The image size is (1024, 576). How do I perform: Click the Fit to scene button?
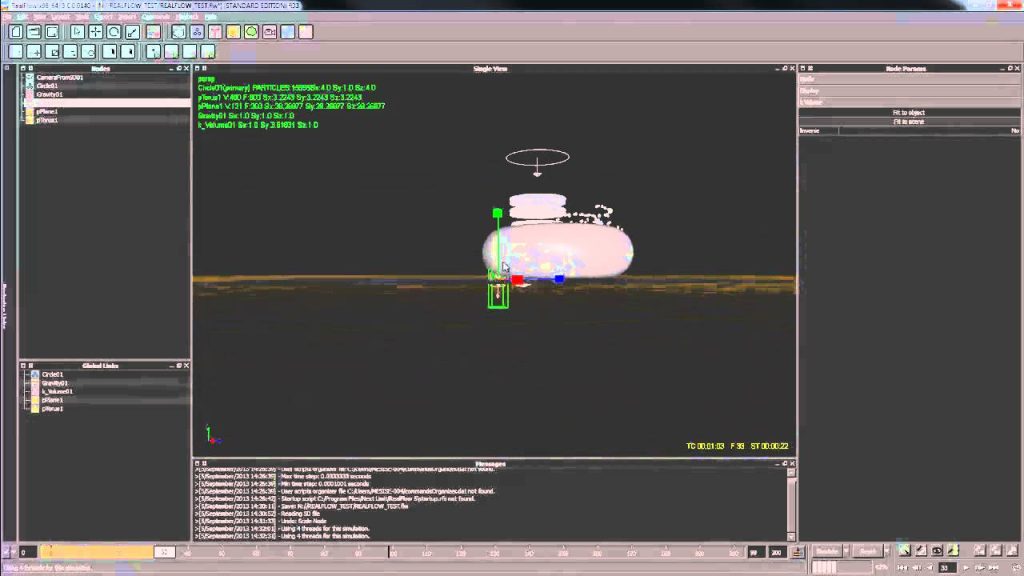pyautogui.click(x=908, y=121)
